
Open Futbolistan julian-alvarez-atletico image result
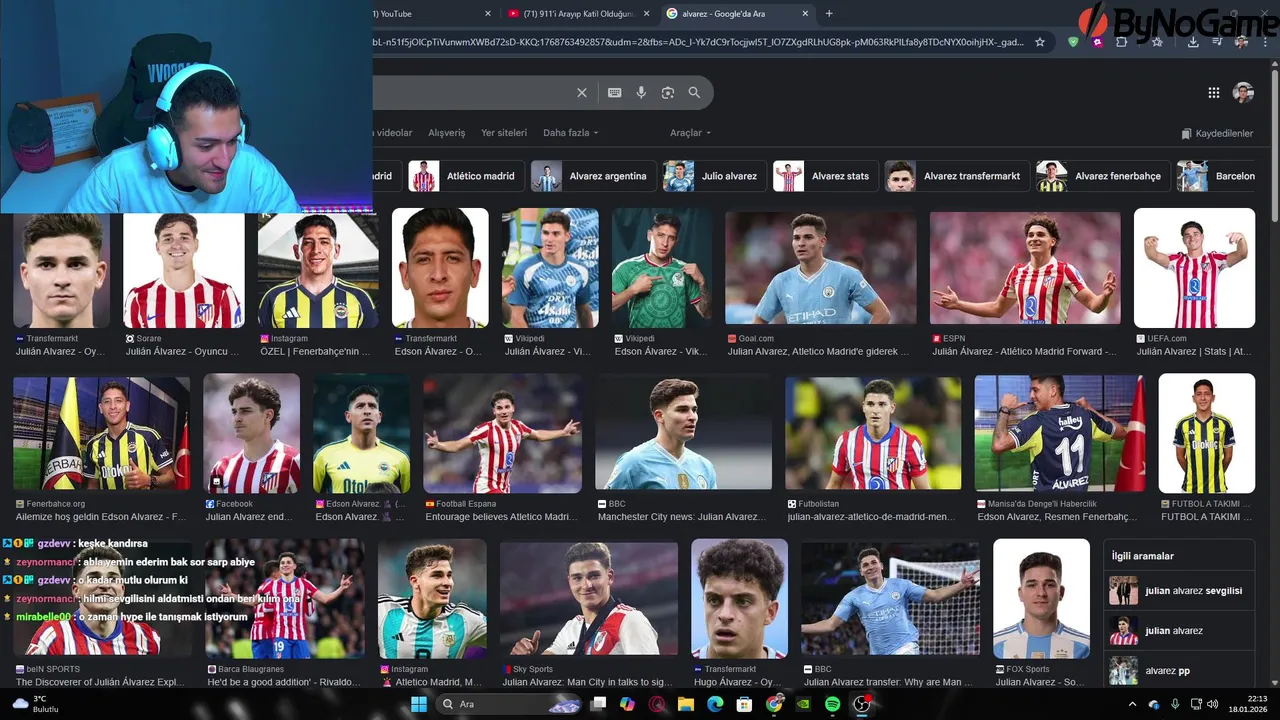point(873,433)
